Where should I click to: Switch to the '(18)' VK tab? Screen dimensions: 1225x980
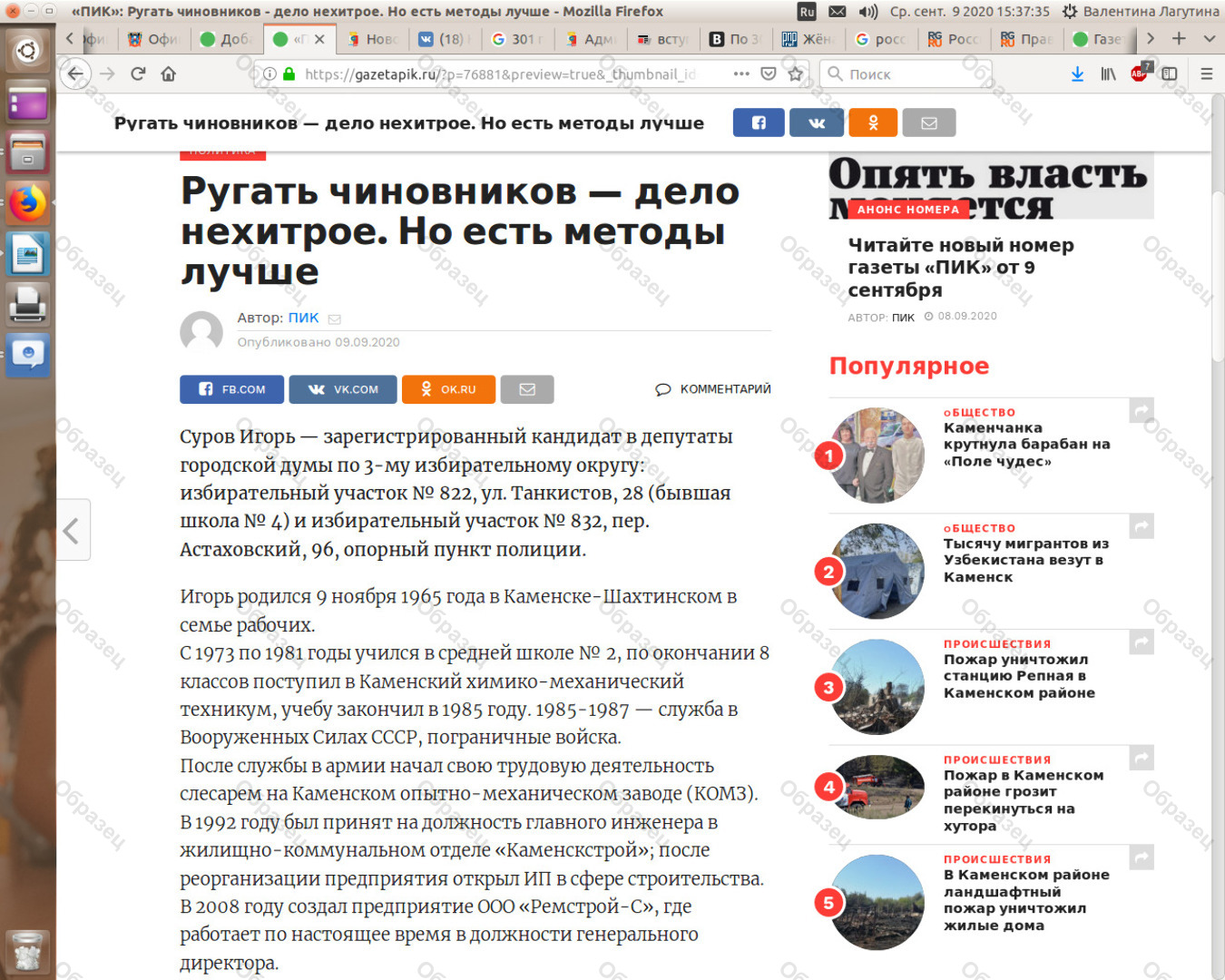tap(446, 39)
